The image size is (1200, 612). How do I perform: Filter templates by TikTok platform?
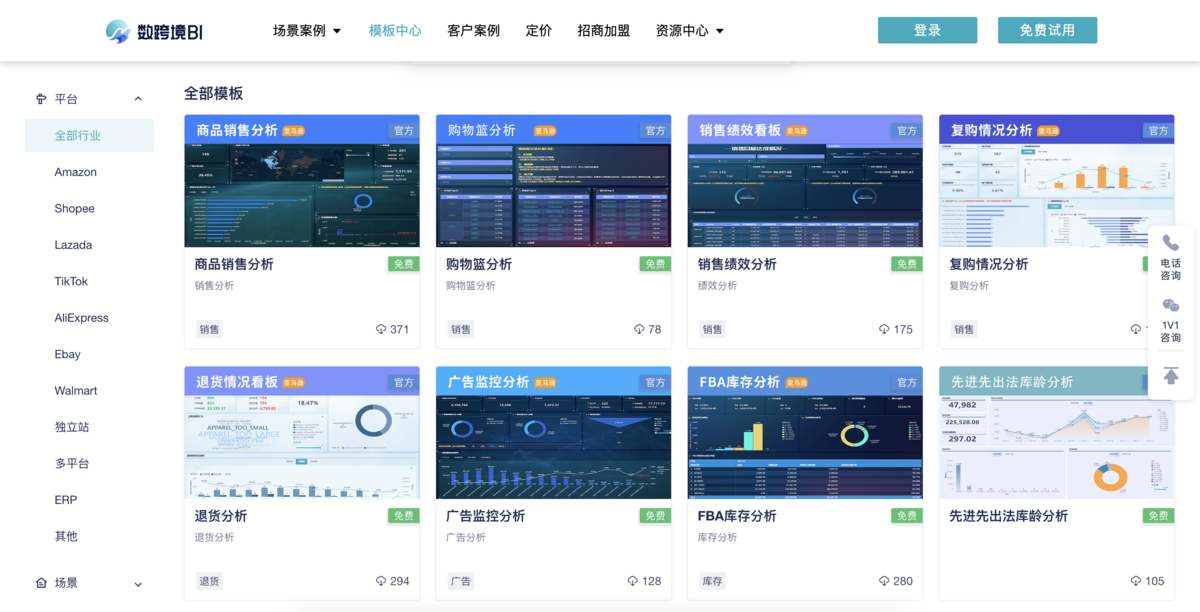pyautogui.click(x=71, y=281)
